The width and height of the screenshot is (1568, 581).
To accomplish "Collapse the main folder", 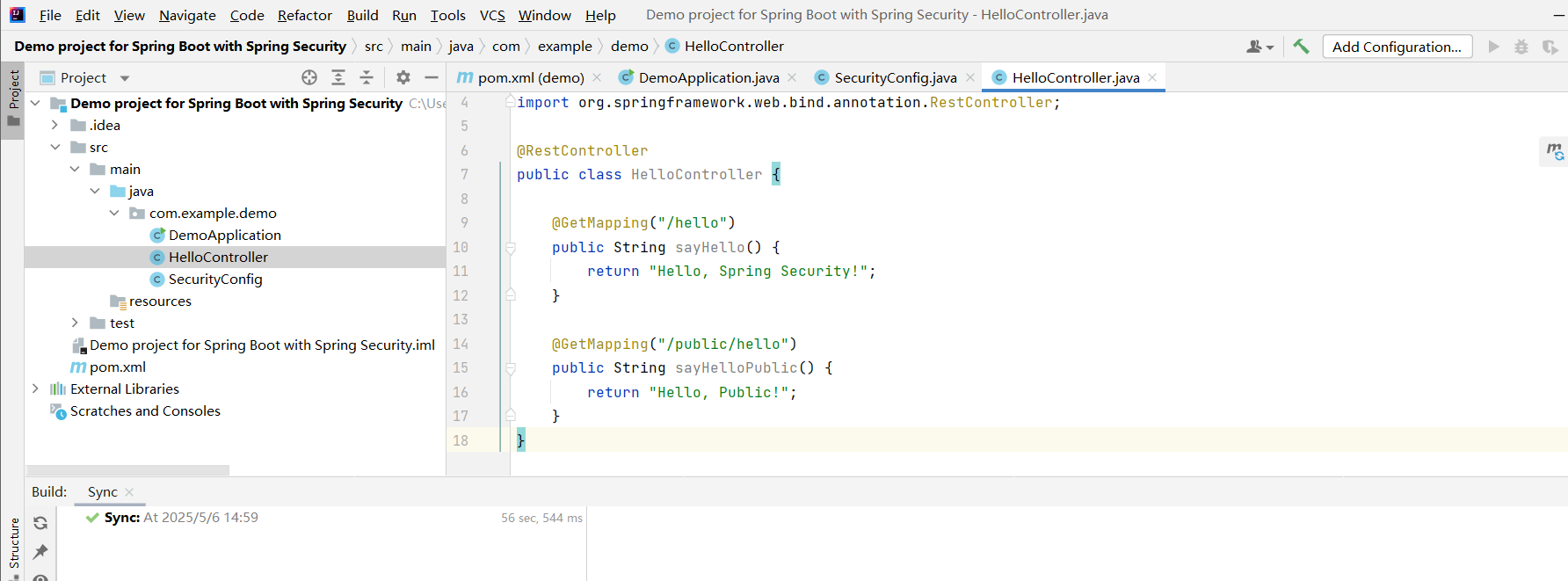I will (x=75, y=169).
